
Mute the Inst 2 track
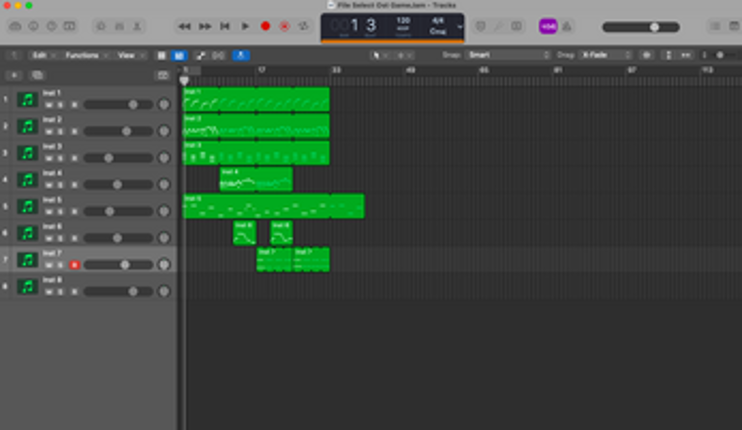tap(48, 131)
